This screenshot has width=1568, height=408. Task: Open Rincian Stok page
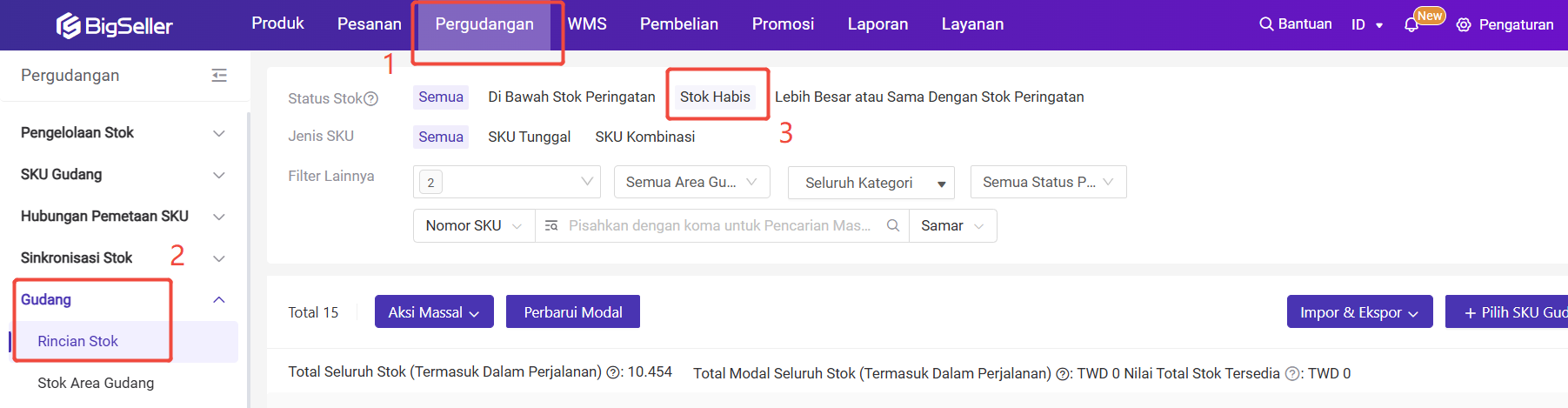point(123,342)
